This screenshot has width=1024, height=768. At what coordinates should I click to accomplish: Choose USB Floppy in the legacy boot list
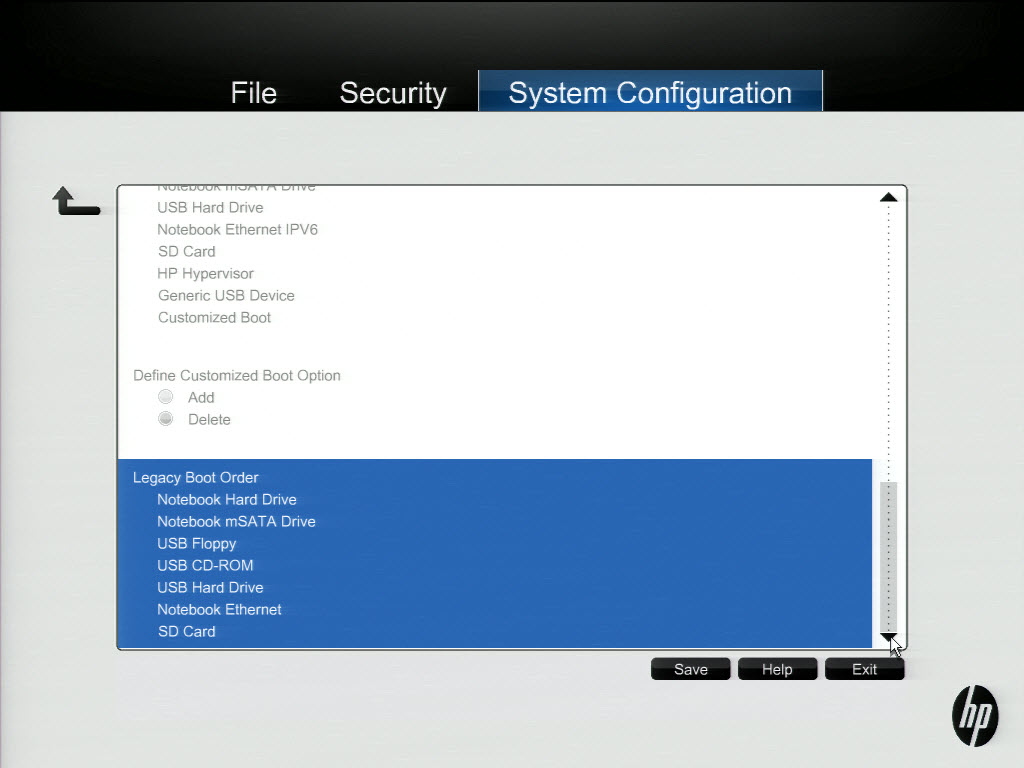point(197,544)
